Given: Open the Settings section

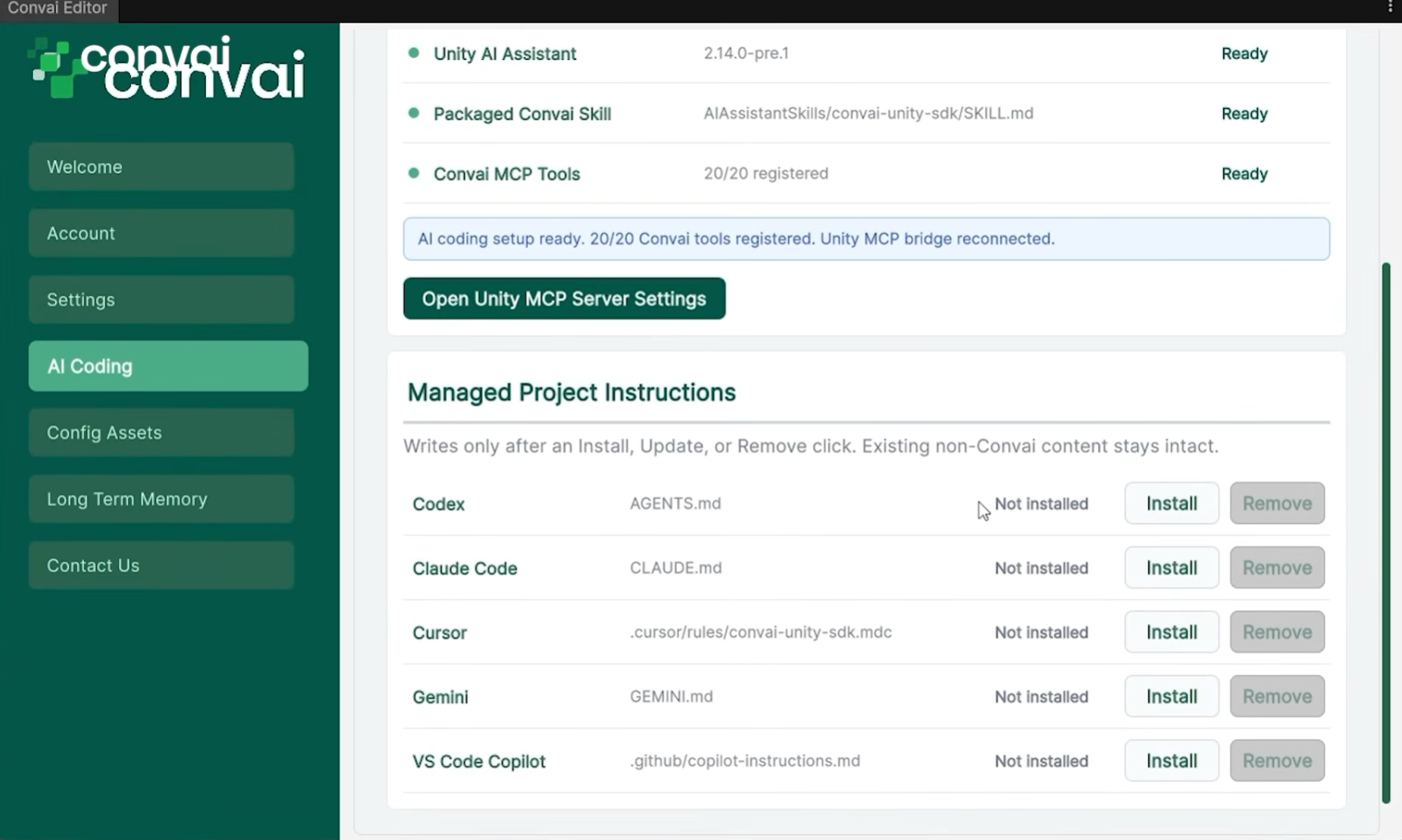Looking at the screenshot, I should [161, 299].
